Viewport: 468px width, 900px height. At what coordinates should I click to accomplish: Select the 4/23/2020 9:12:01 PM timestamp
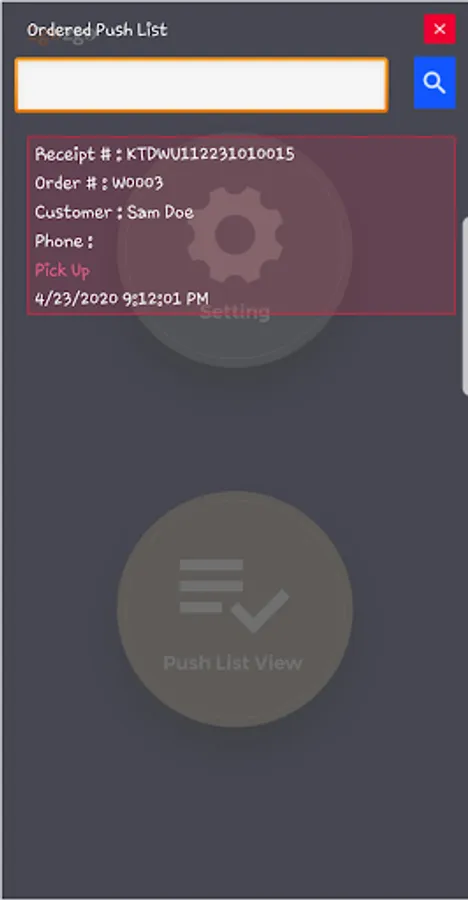click(122, 298)
